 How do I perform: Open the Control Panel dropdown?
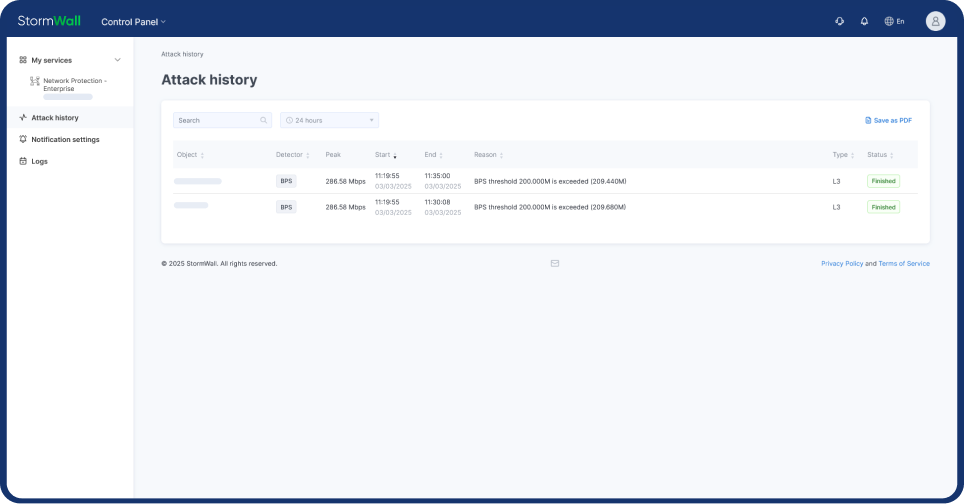(133, 21)
